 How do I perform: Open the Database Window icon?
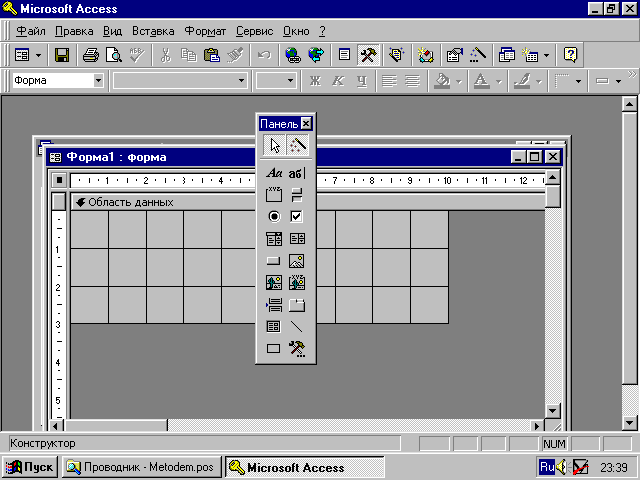507,55
